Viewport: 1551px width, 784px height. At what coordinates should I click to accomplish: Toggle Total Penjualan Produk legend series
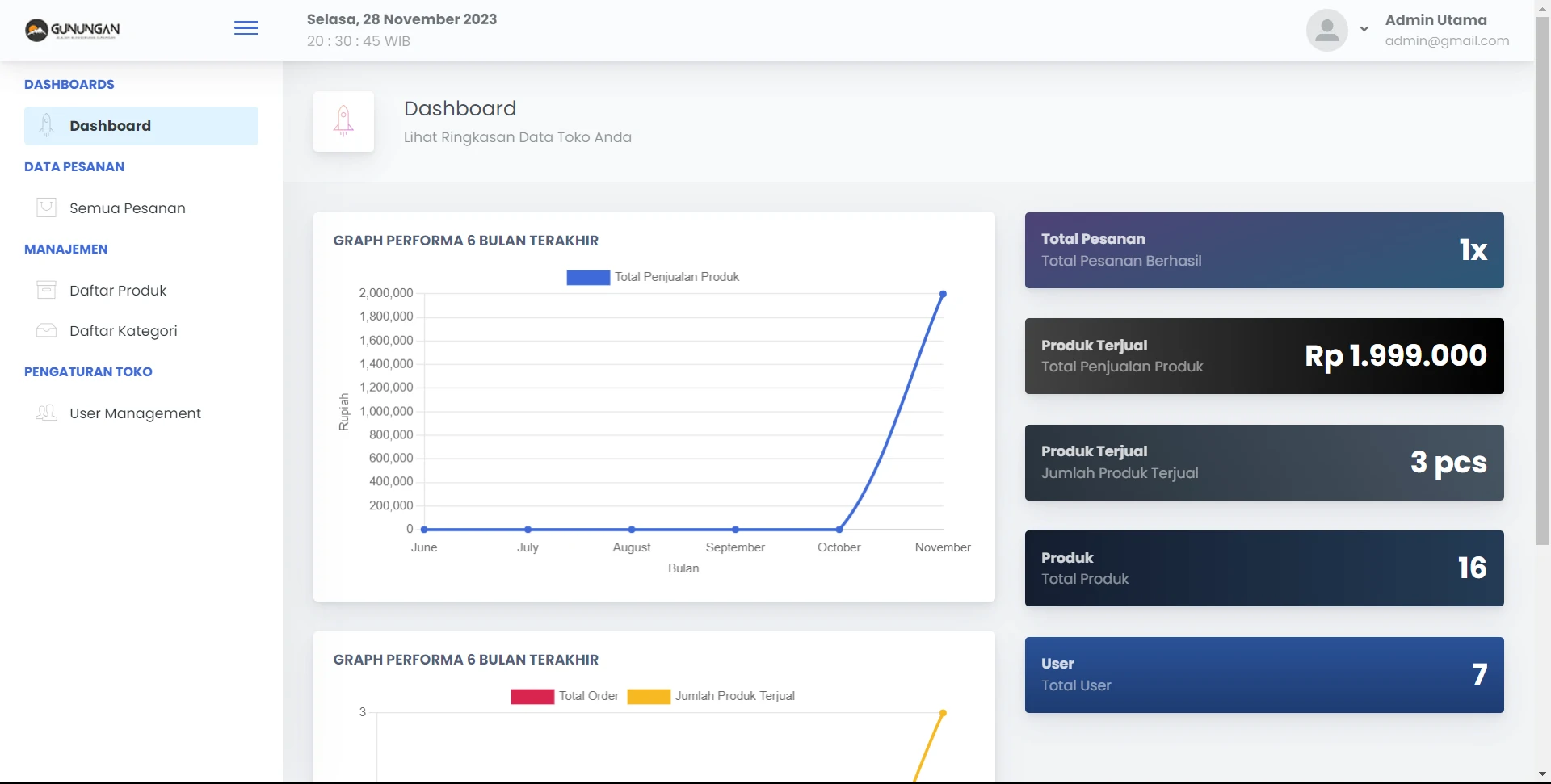coord(653,277)
